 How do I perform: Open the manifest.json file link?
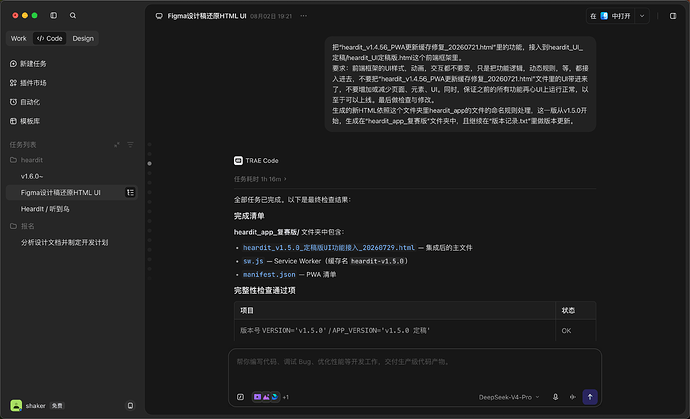(269, 274)
